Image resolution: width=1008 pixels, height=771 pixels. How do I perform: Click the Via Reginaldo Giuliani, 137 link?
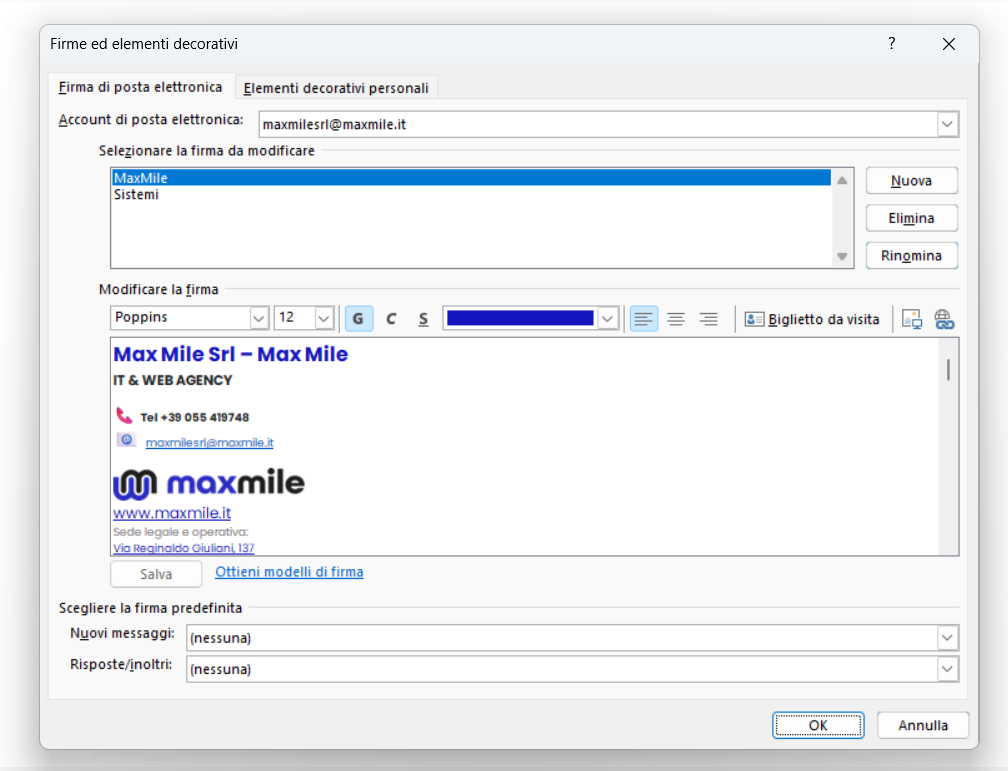[184, 548]
